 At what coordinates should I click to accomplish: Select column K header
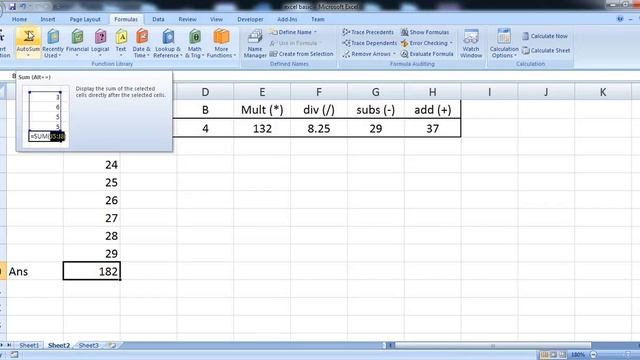[603, 92]
